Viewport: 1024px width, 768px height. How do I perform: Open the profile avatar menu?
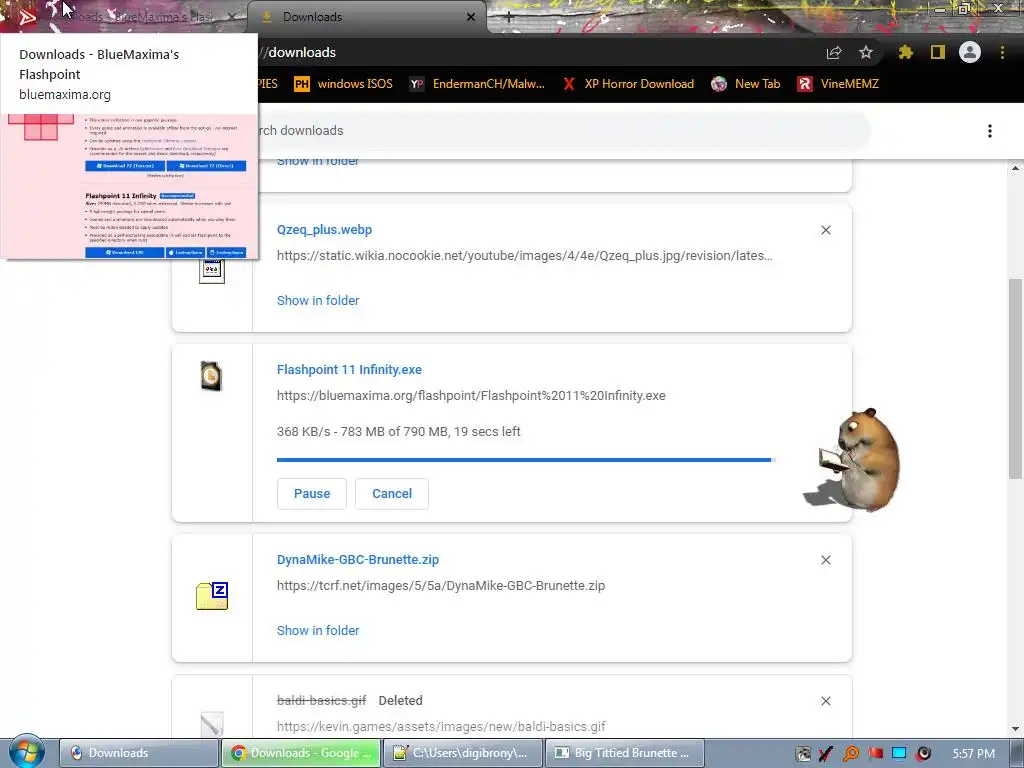point(970,52)
